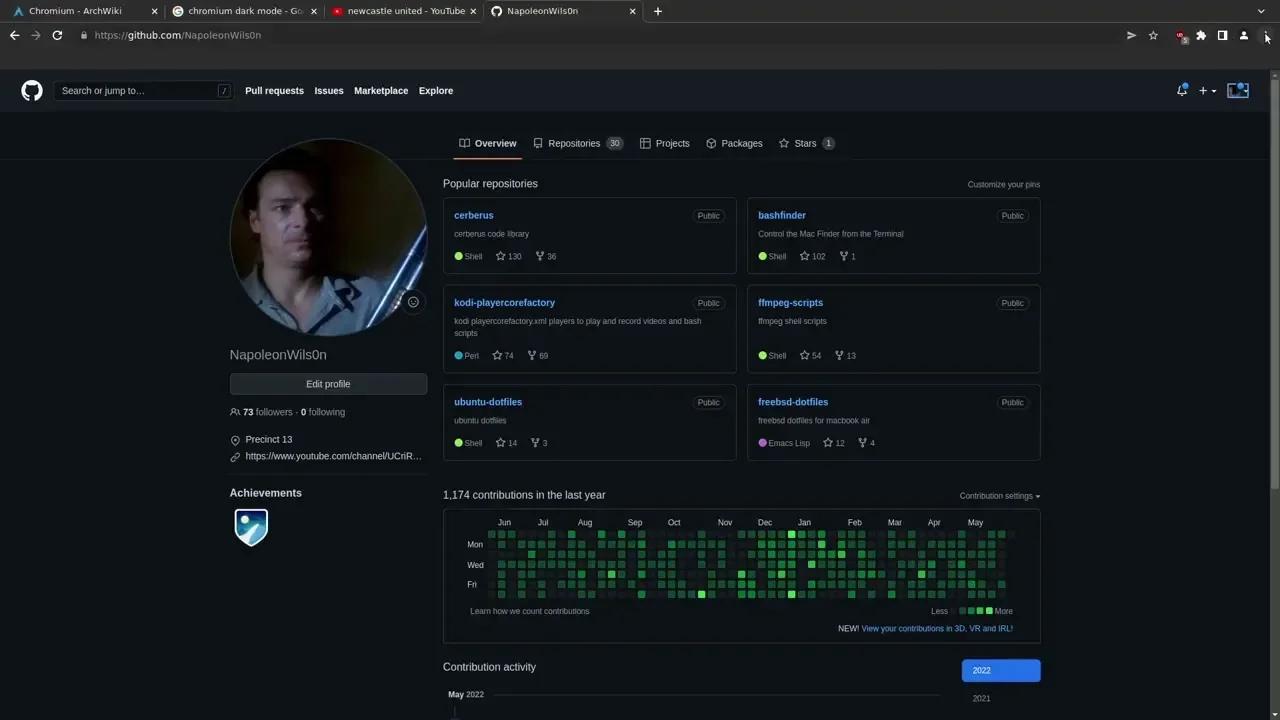
Task: Open Explore in header
Action: tap(436, 91)
